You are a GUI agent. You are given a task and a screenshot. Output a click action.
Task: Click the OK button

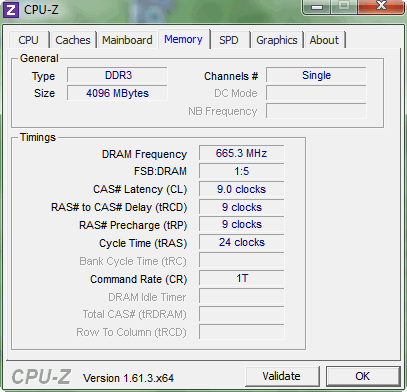point(363,376)
